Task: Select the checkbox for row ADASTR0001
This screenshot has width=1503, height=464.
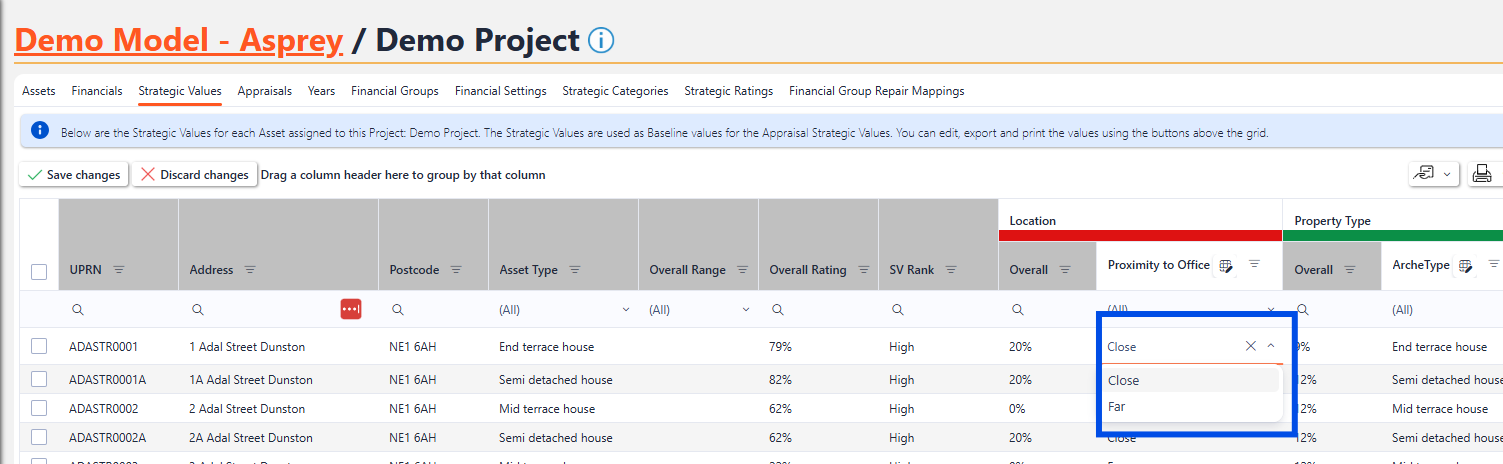Action: 39,346
